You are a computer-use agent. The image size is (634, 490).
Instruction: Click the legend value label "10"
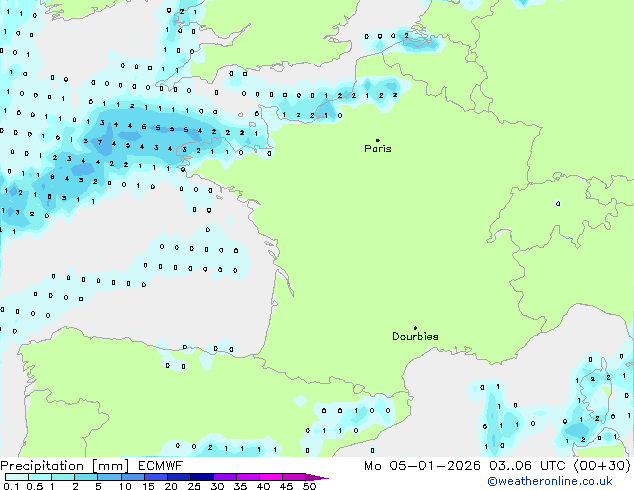[x=125, y=486]
